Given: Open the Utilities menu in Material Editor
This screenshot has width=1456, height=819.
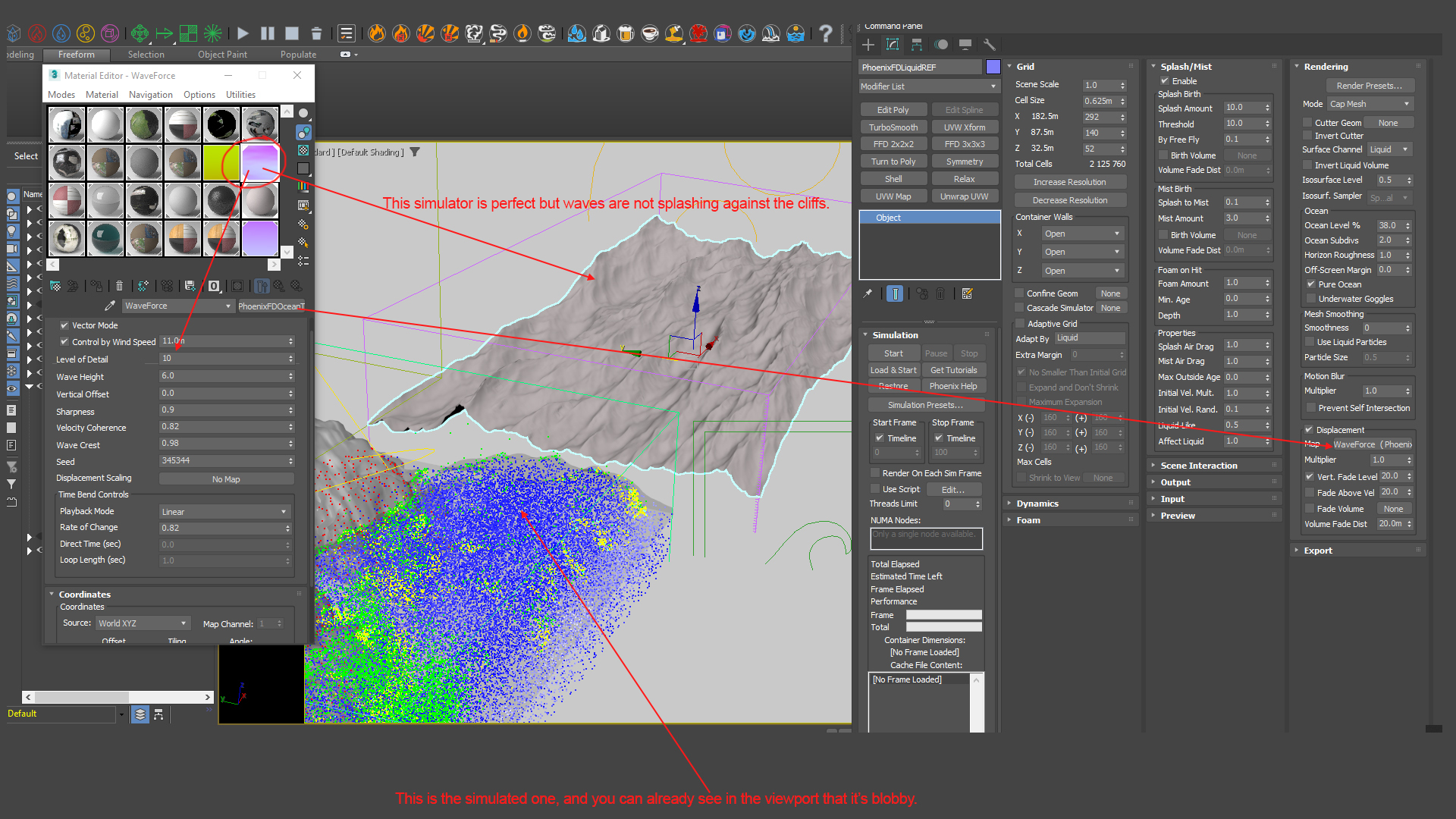Looking at the screenshot, I should point(240,95).
